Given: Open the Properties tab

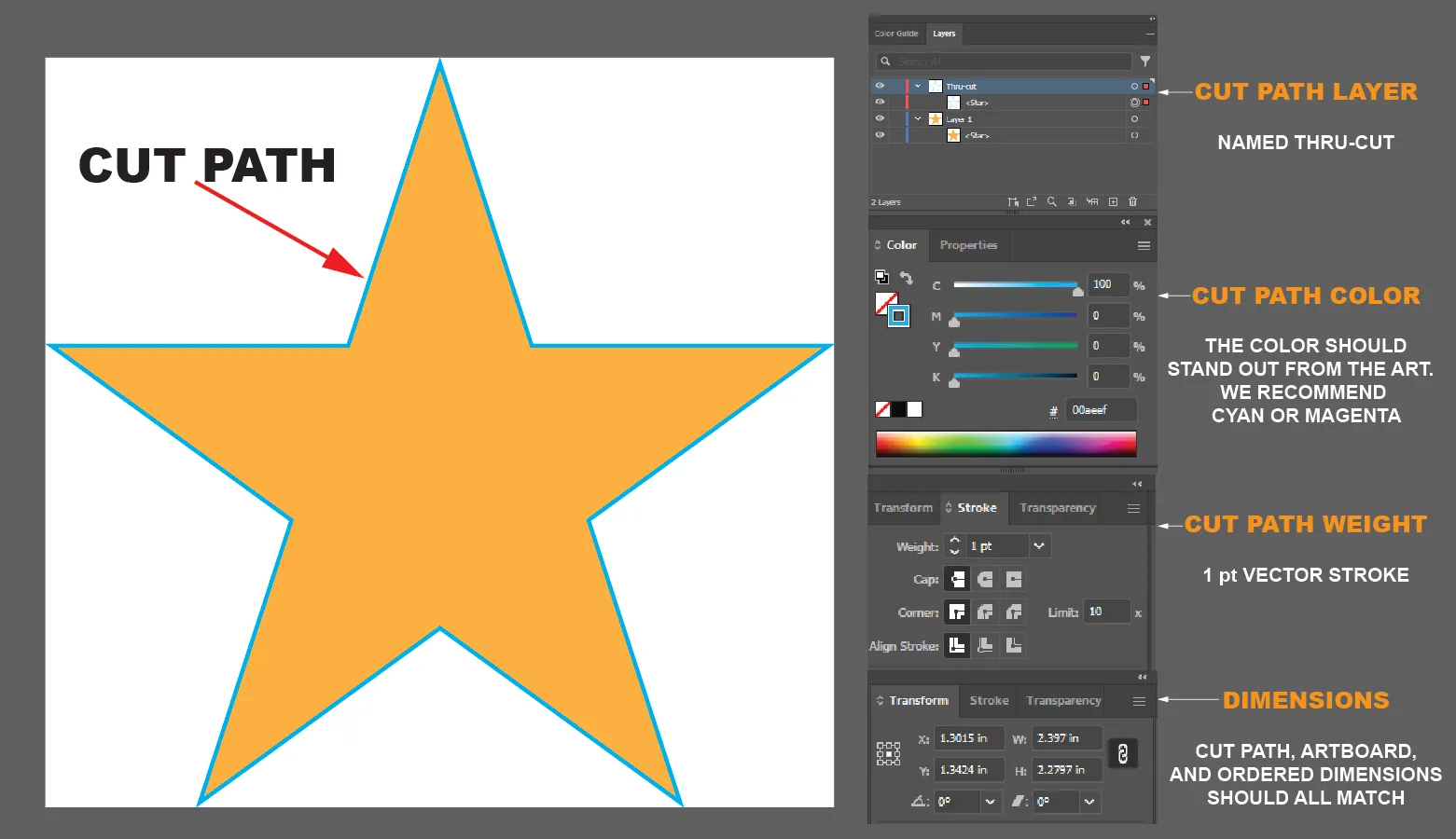Looking at the screenshot, I should pyautogui.click(x=968, y=245).
